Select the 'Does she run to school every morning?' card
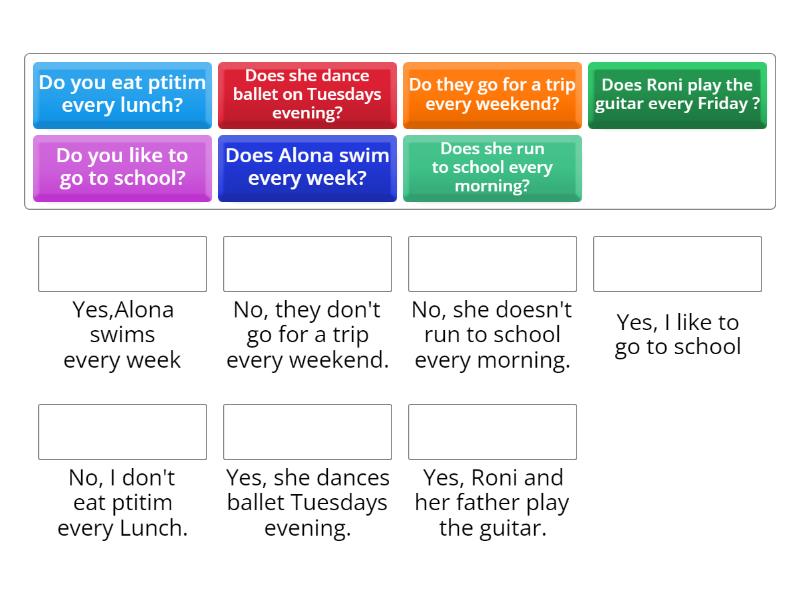The image size is (800, 600). coord(492,168)
